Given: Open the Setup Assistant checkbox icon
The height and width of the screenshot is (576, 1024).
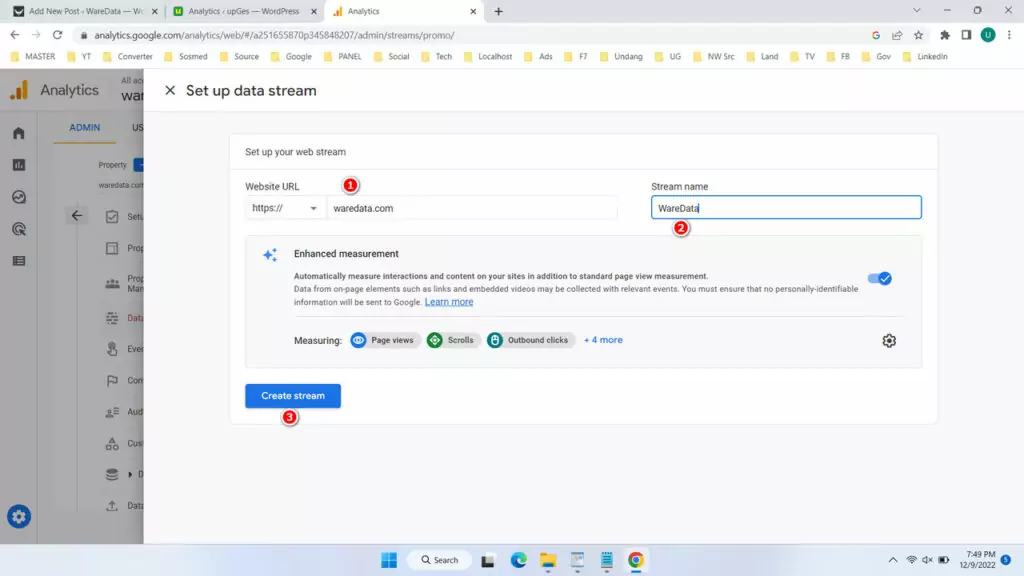Looking at the screenshot, I should pyautogui.click(x=112, y=217).
